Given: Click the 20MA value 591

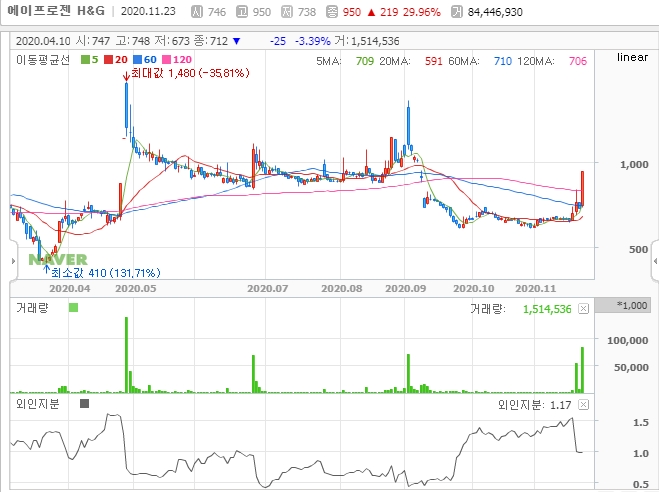Looking at the screenshot, I should coord(434,61).
